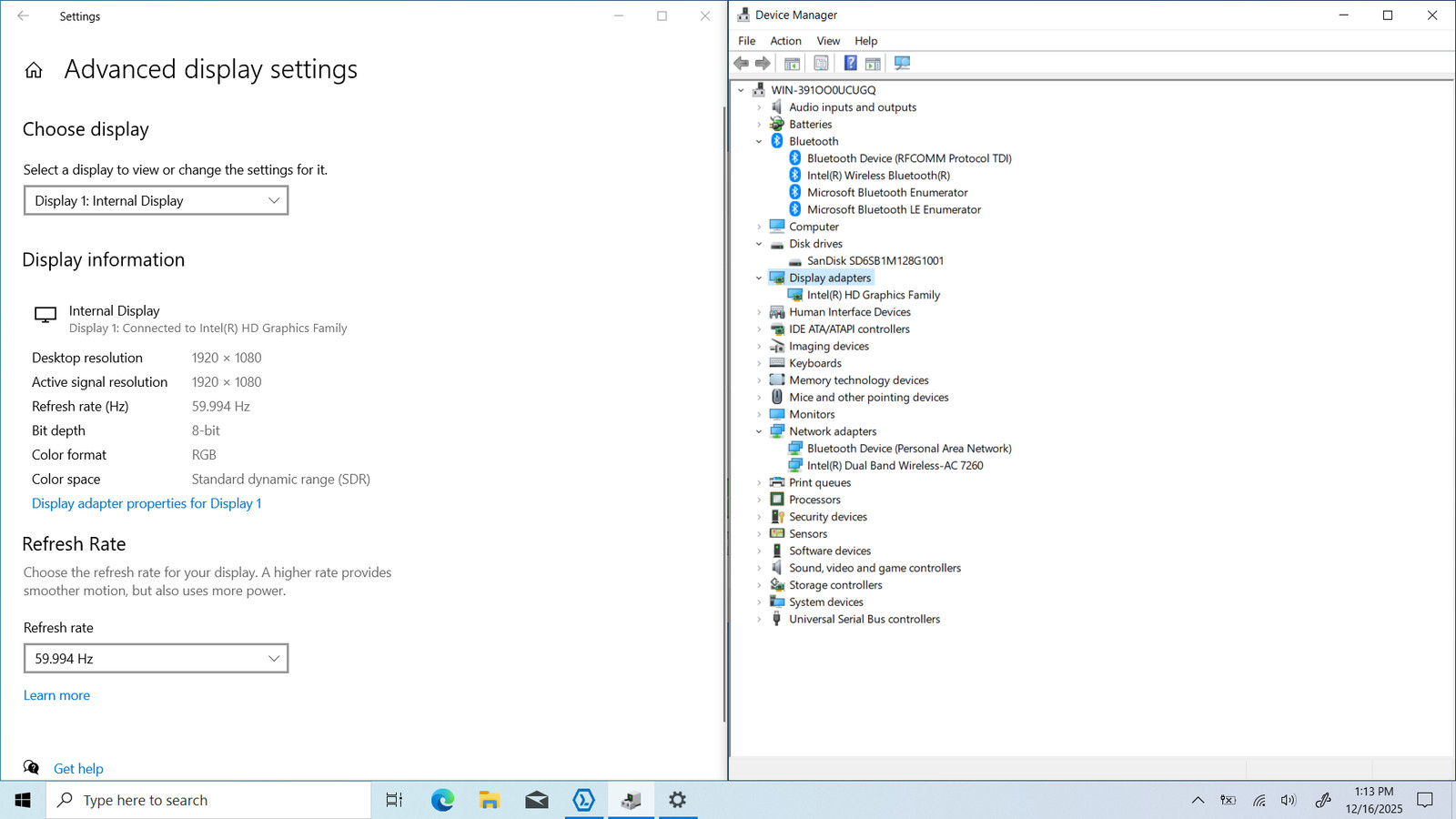Select Intel(R) HD Graphics Family adapter
The image size is (1456, 819).
[x=874, y=295]
